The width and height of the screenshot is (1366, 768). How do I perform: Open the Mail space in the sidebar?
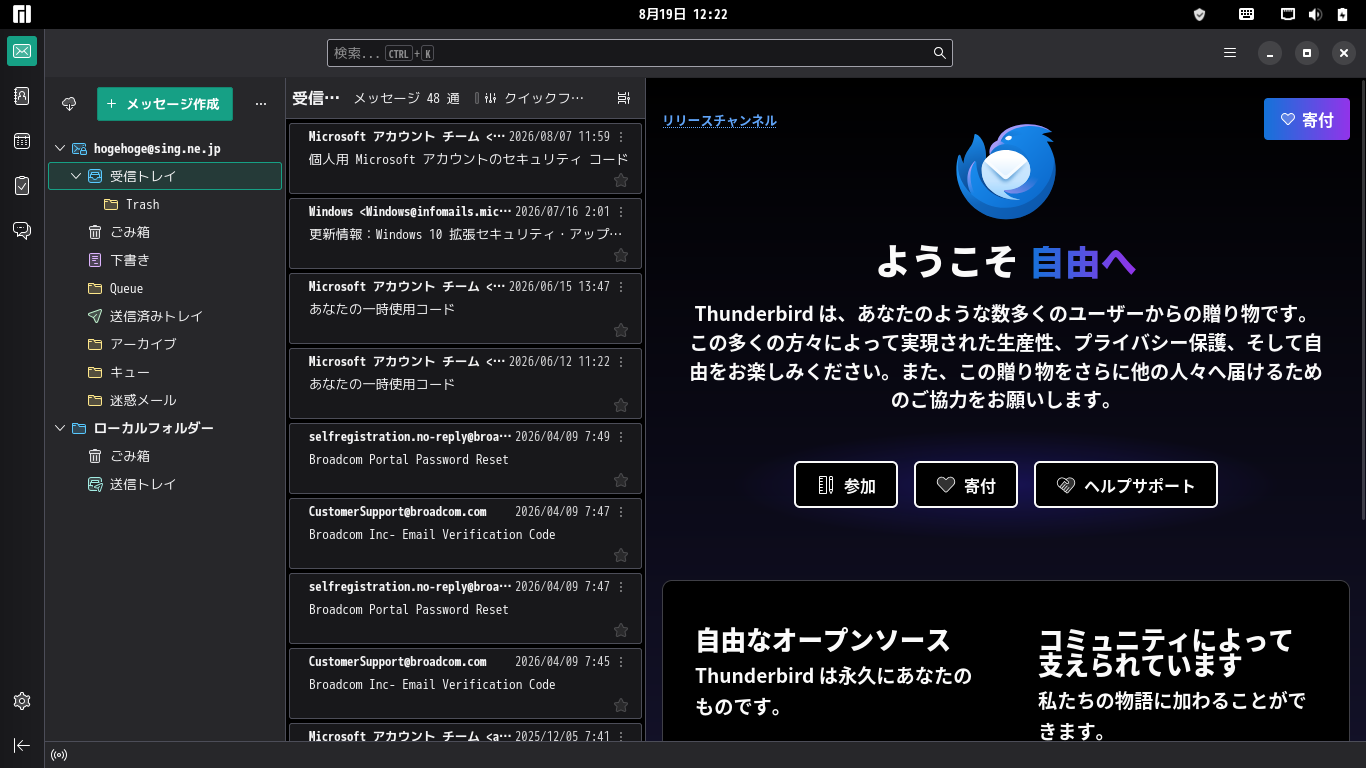tap(22, 51)
